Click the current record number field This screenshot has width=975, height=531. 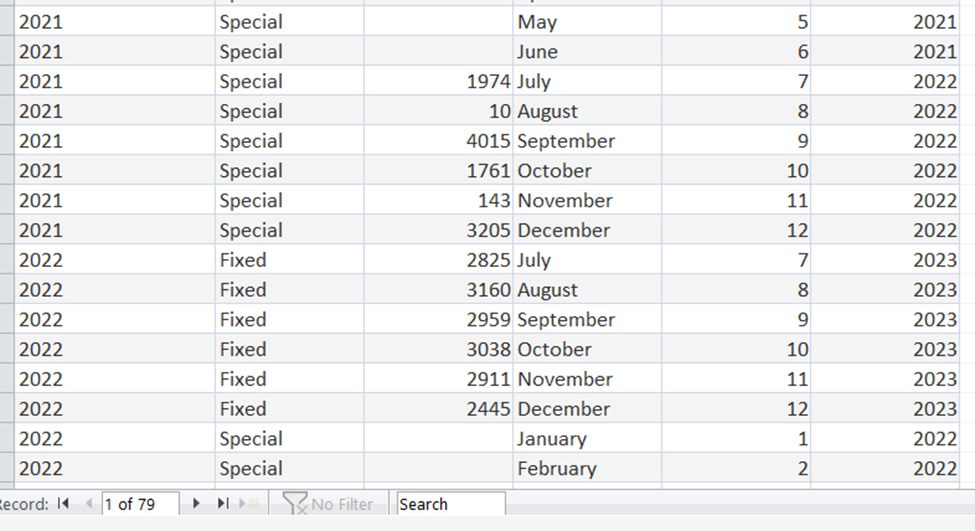[x=141, y=504]
